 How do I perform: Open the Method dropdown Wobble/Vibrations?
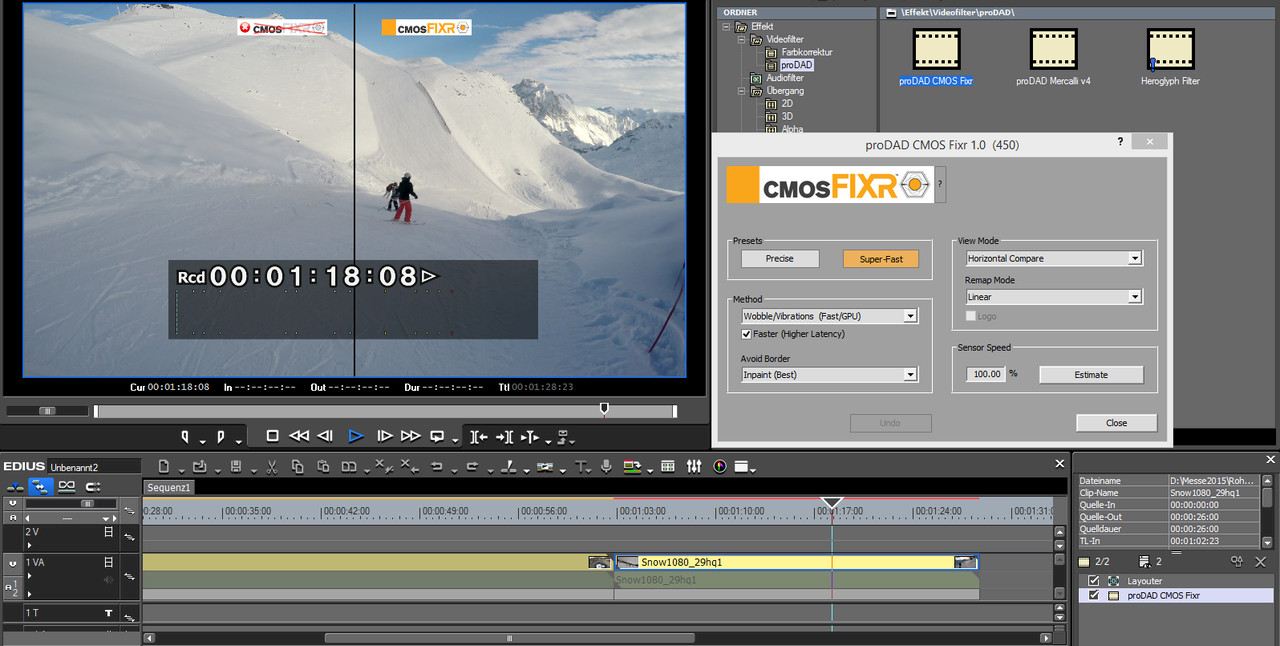pyautogui.click(x=829, y=316)
